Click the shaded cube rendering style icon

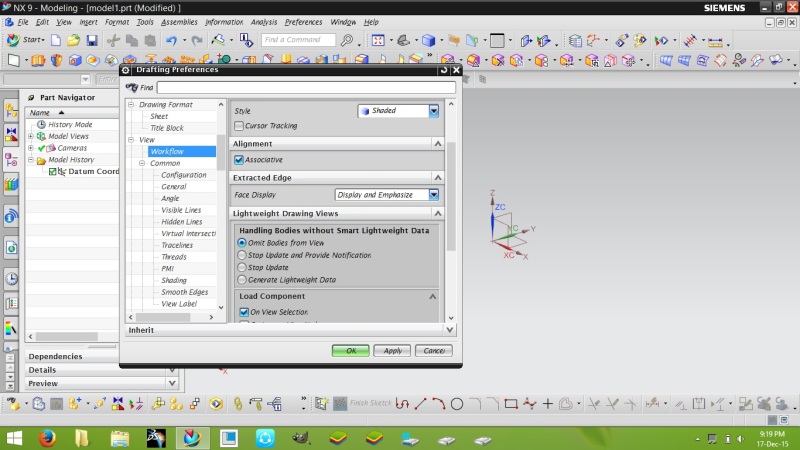pyautogui.click(x=429, y=40)
